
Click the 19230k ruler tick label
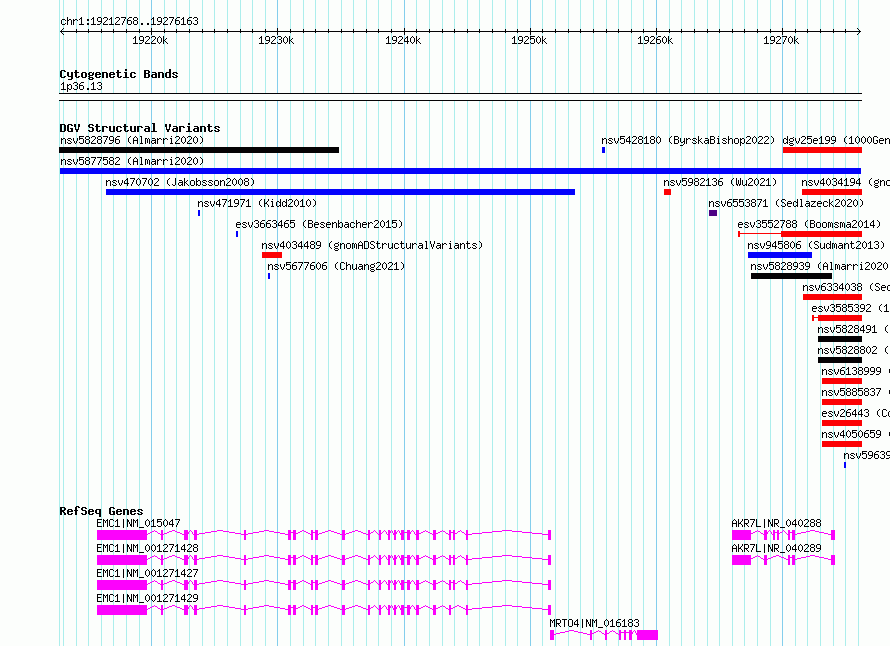point(276,40)
